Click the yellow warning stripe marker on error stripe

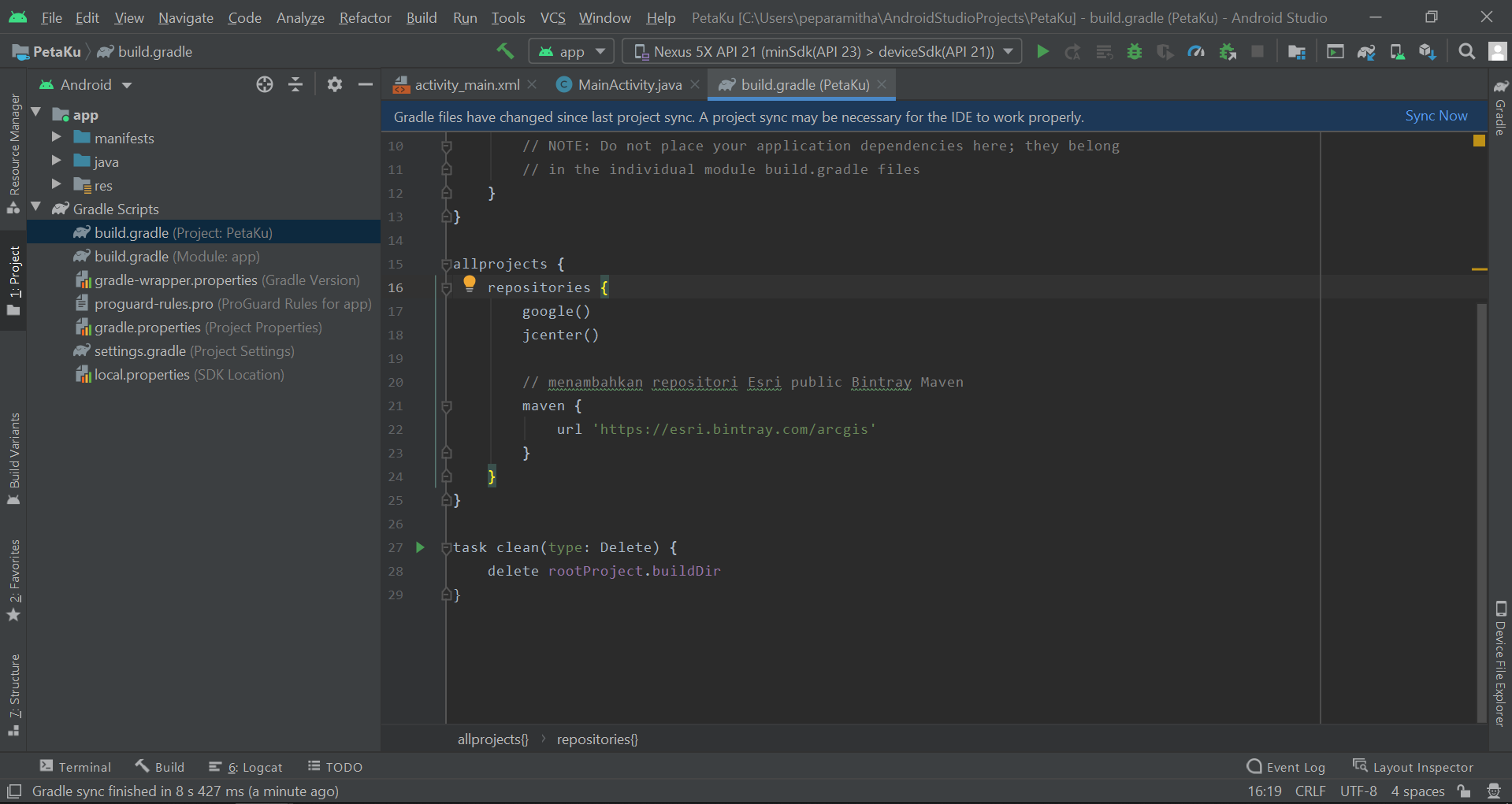[1479, 269]
